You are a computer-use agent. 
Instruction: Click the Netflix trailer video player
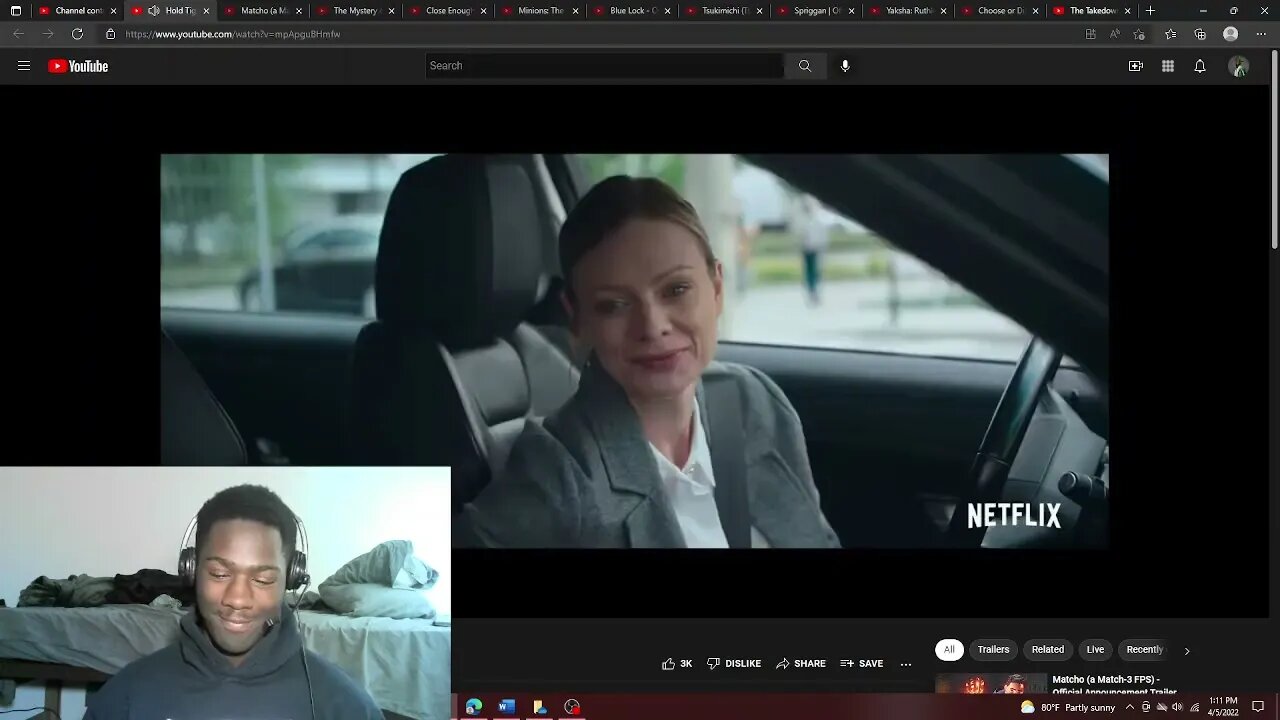634,351
